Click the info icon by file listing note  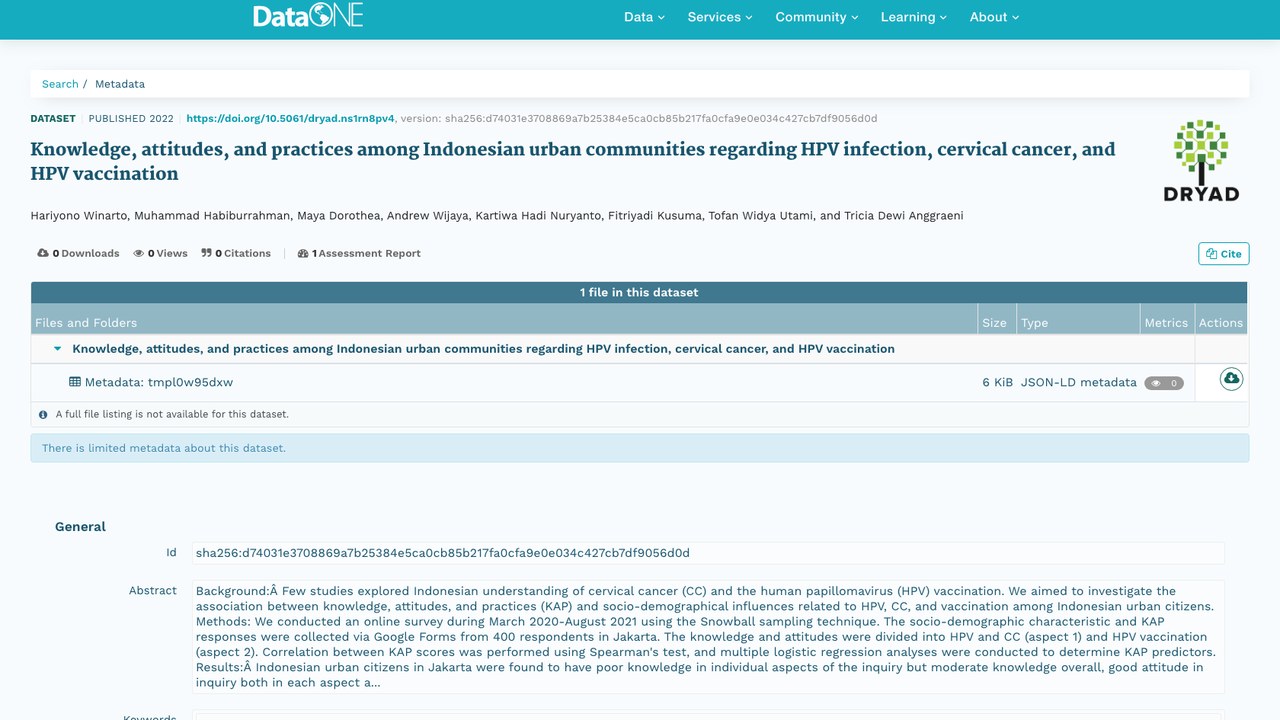coord(43,414)
